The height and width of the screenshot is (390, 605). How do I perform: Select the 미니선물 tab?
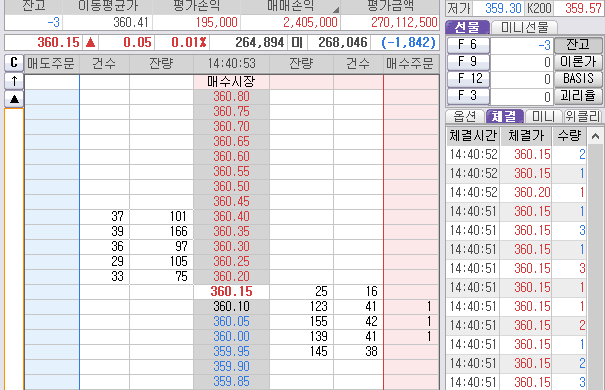click(x=524, y=27)
